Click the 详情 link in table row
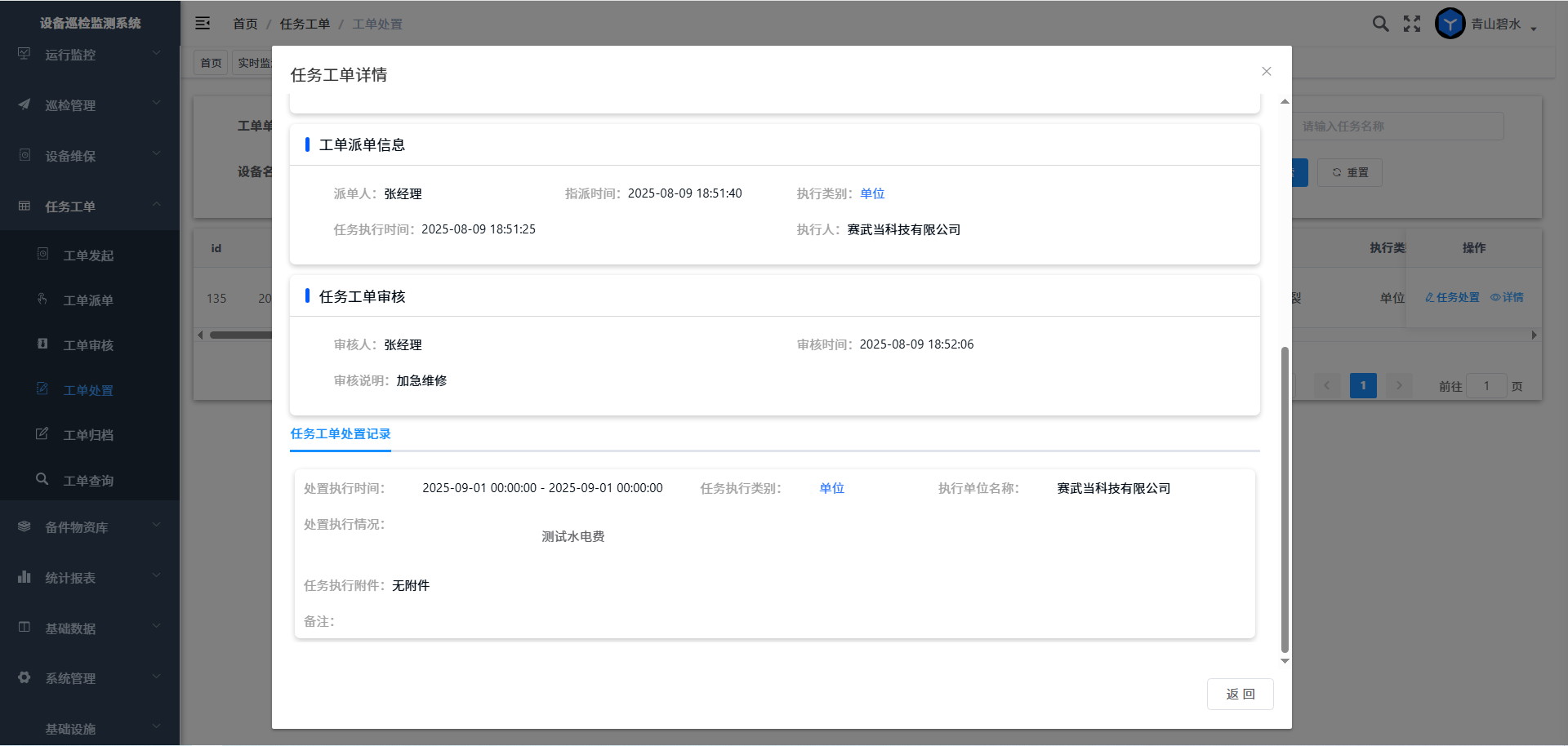 tap(1508, 297)
